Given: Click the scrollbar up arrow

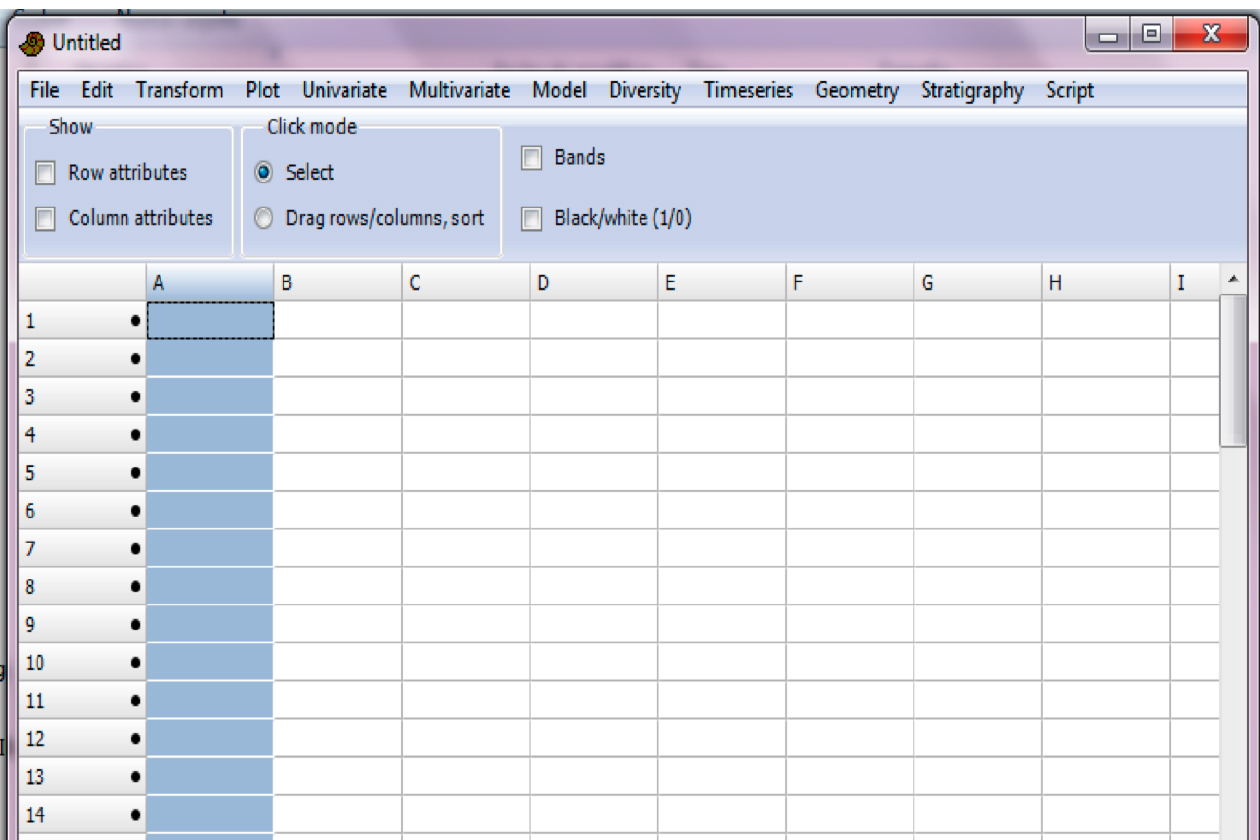Looking at the screenshot, I should coord(1233,280).
